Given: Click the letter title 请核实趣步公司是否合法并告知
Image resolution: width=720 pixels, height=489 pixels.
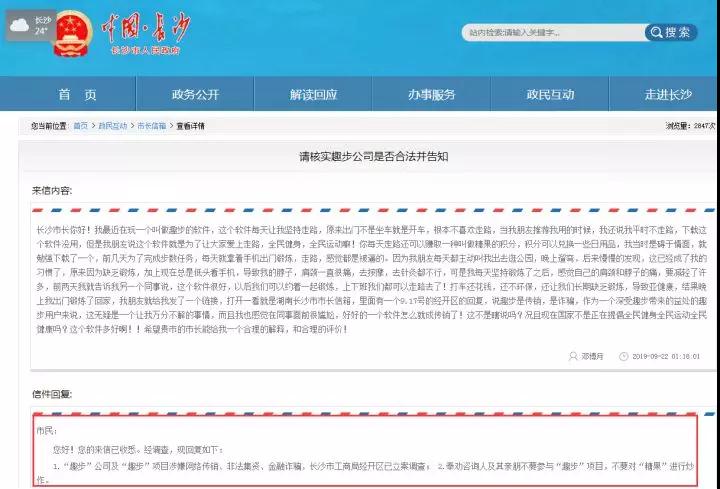Looking at the screenshot, I should 373,157.
